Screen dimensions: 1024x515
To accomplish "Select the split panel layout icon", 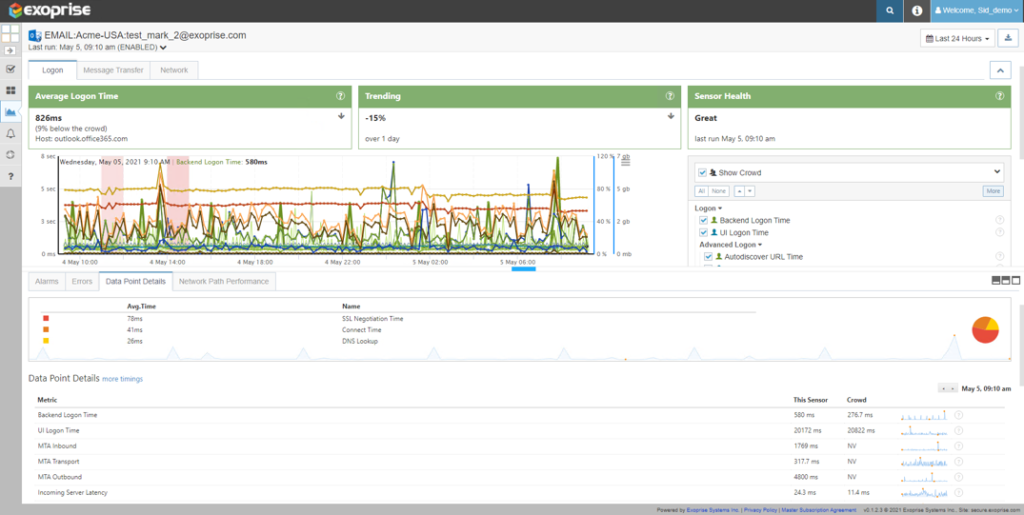I will (x=1006, y=280).
